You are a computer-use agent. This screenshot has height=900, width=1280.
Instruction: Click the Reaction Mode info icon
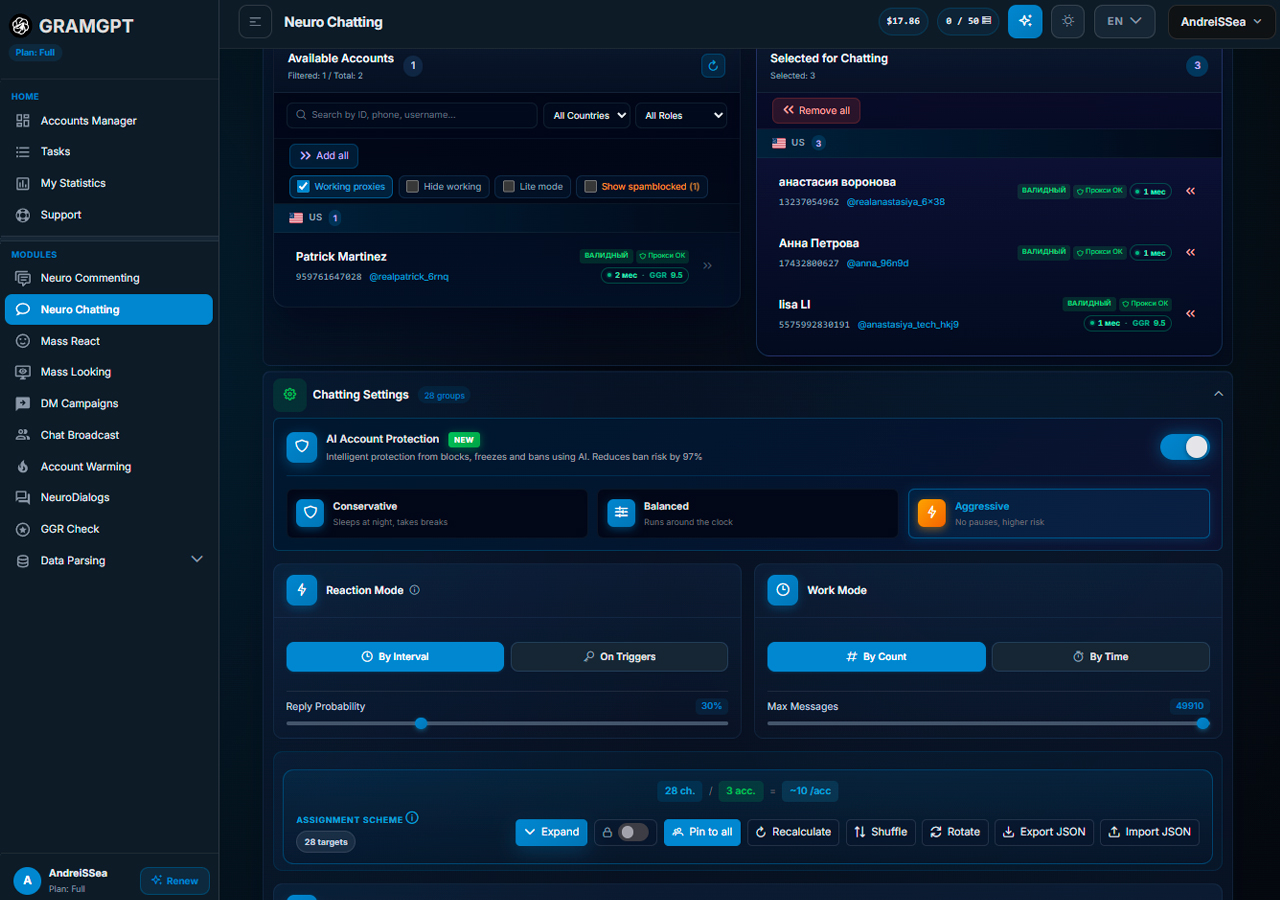click(x=415, y=590)
